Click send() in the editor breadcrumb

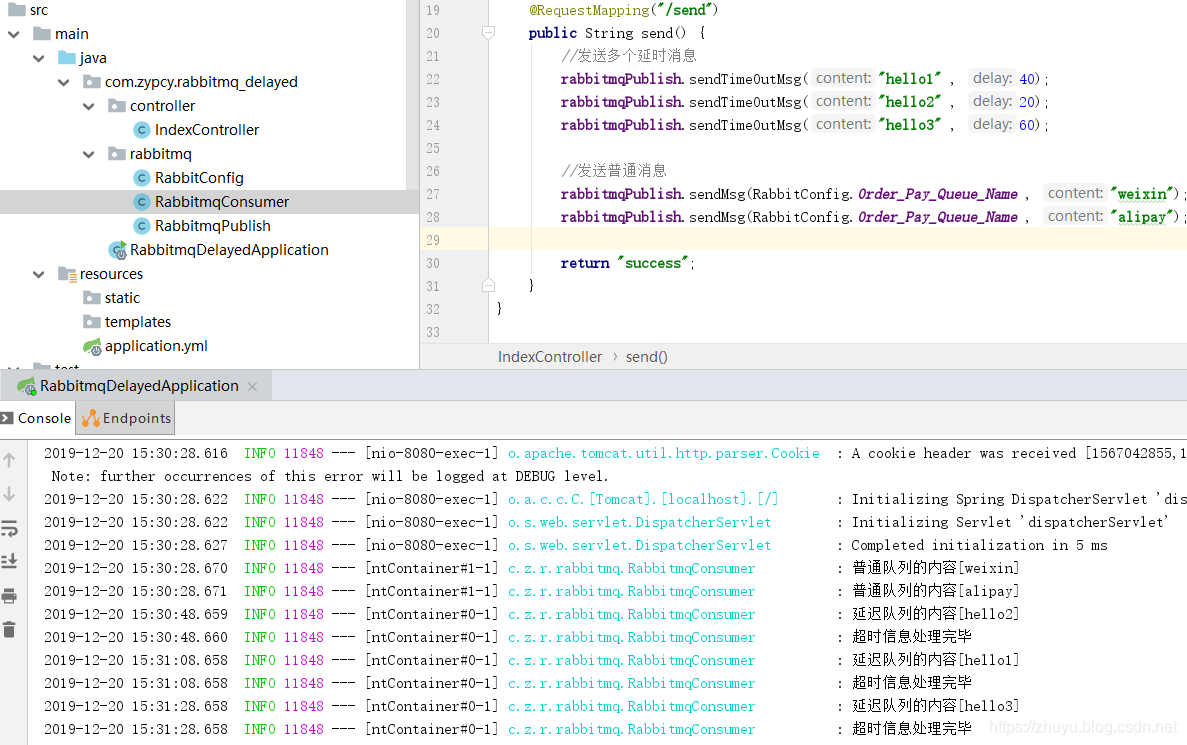point(647,357)
